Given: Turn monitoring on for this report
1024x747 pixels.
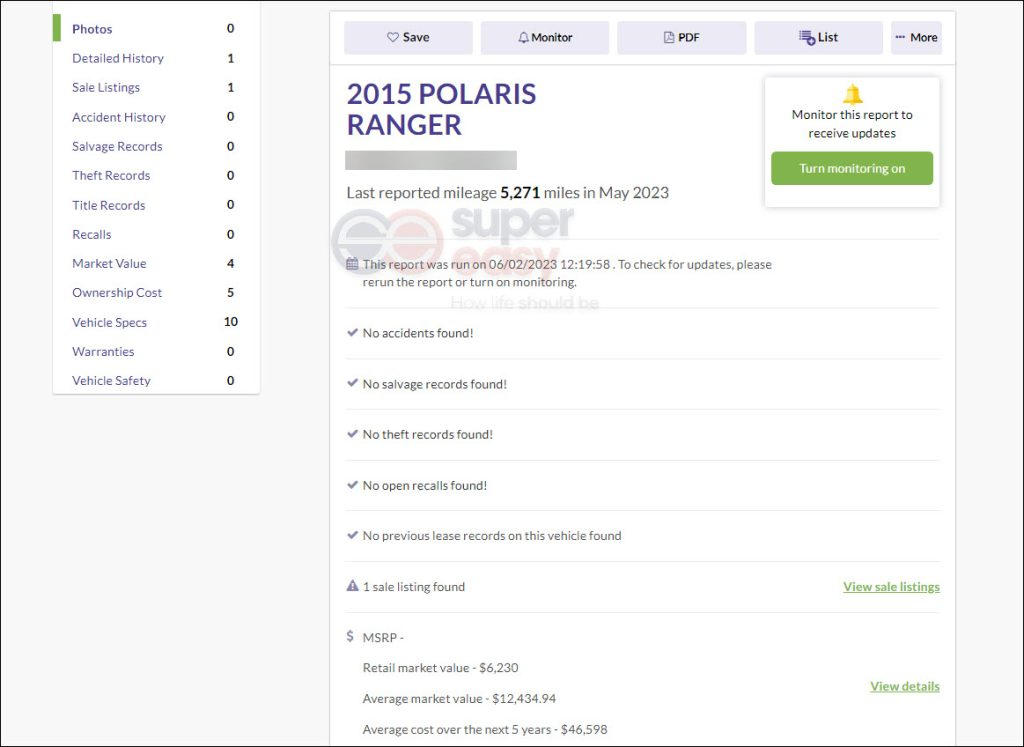Looking at the screenshot, I should (852, 168).
